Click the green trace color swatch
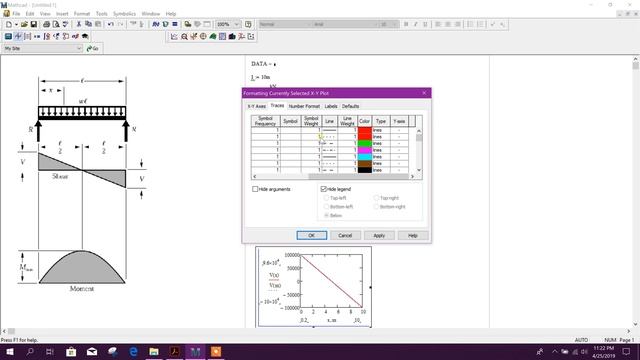The width and height of the screenshot is (640, 360). pyautogui.click(x=364, y=143)
